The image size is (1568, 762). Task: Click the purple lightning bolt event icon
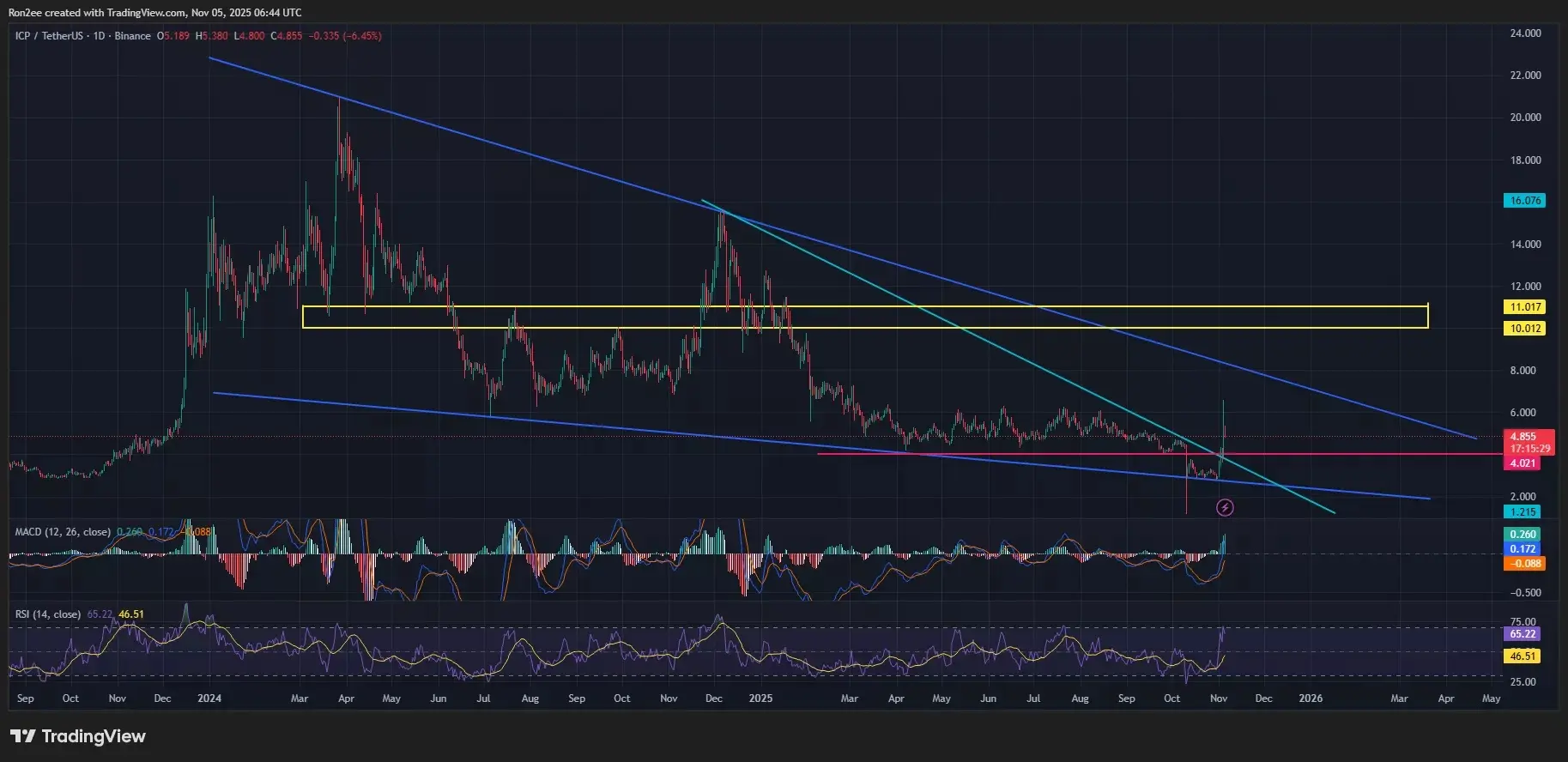pyautogui.click(x=1225, y=508)
